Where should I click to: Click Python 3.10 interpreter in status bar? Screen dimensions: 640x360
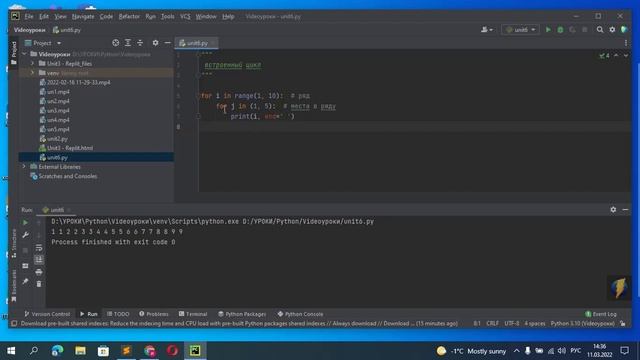click(582, 323)
